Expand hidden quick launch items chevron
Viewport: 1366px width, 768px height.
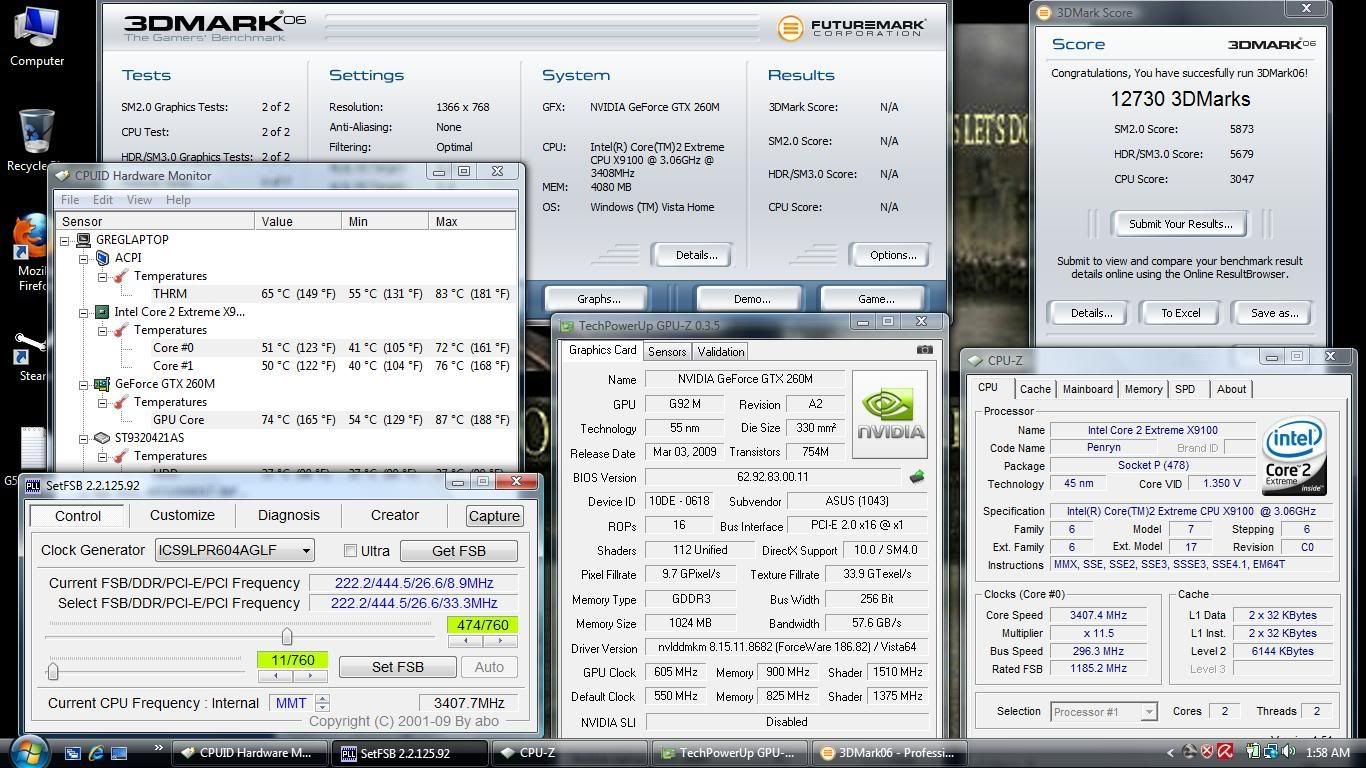(x=157, y=747)
